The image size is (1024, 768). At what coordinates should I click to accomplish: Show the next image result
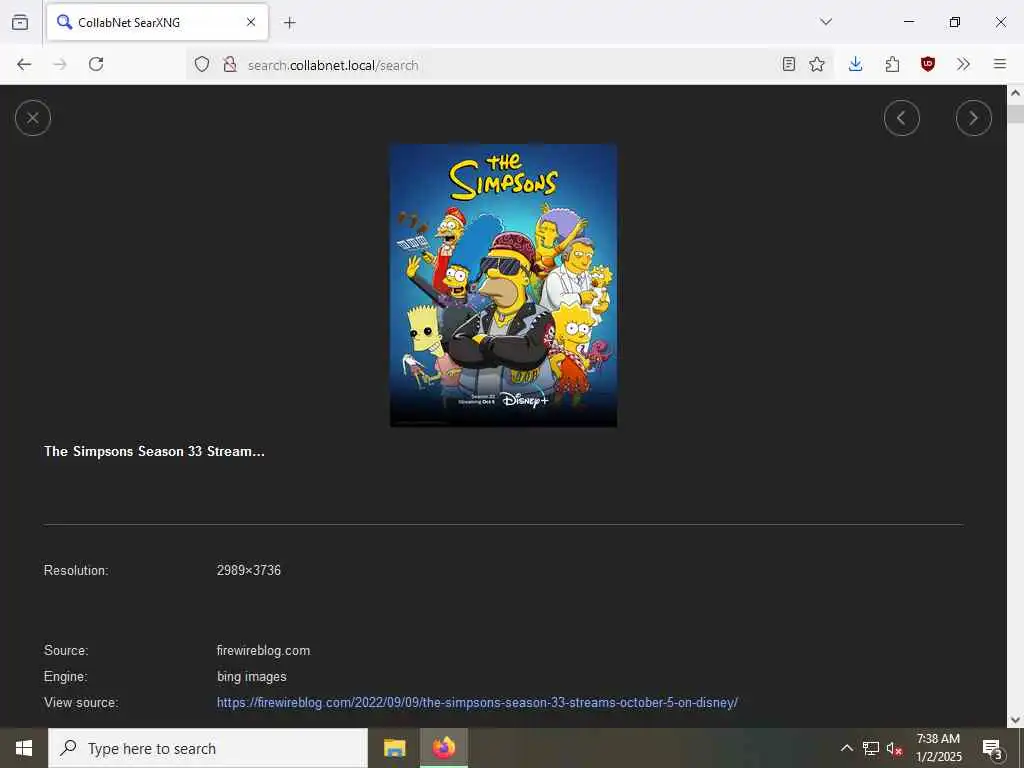pos(973,118)
